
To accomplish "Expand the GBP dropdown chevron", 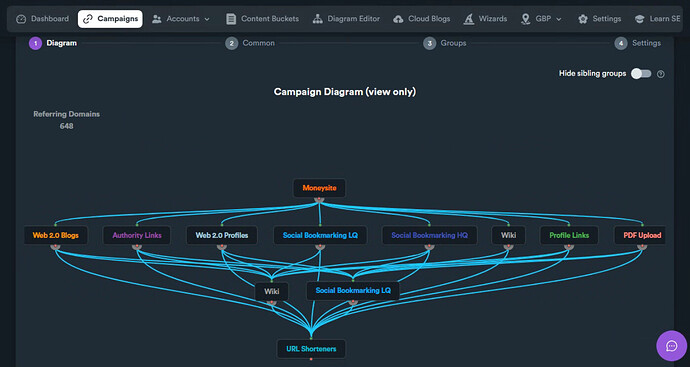I will pyautogui.click(x=559, y=19).
